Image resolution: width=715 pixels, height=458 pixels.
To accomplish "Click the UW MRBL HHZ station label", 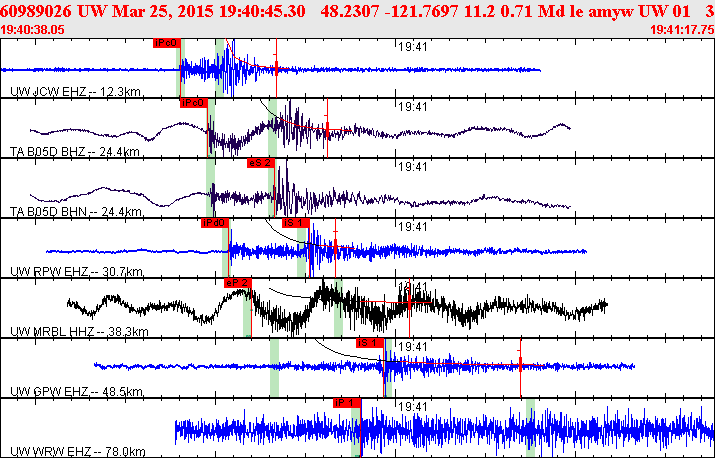I will pos(79,332).
